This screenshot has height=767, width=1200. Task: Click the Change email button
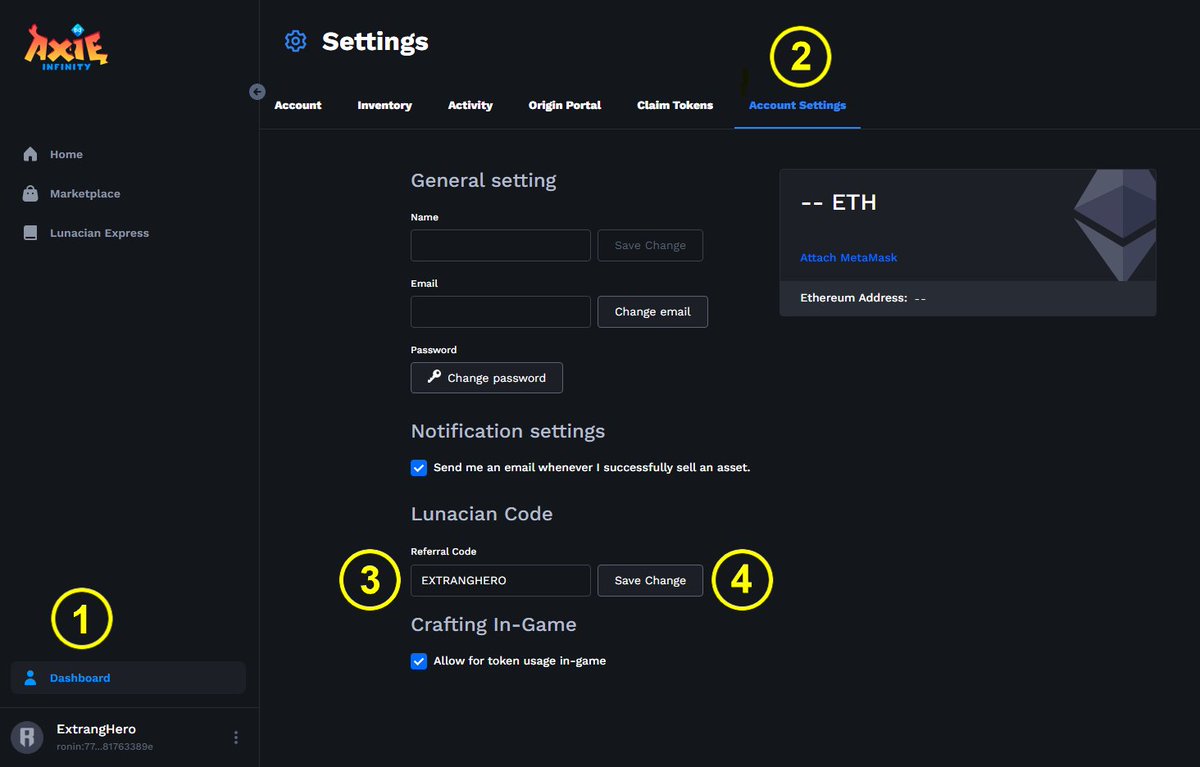point(652,311)
